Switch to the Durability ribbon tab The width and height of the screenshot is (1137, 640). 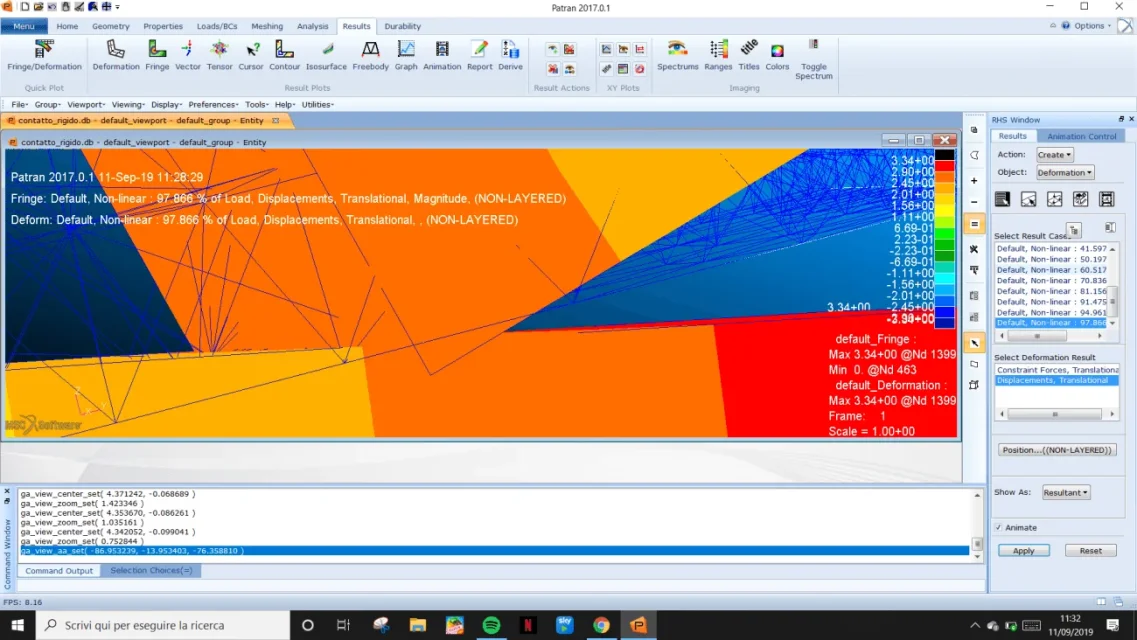click(402, 26)
